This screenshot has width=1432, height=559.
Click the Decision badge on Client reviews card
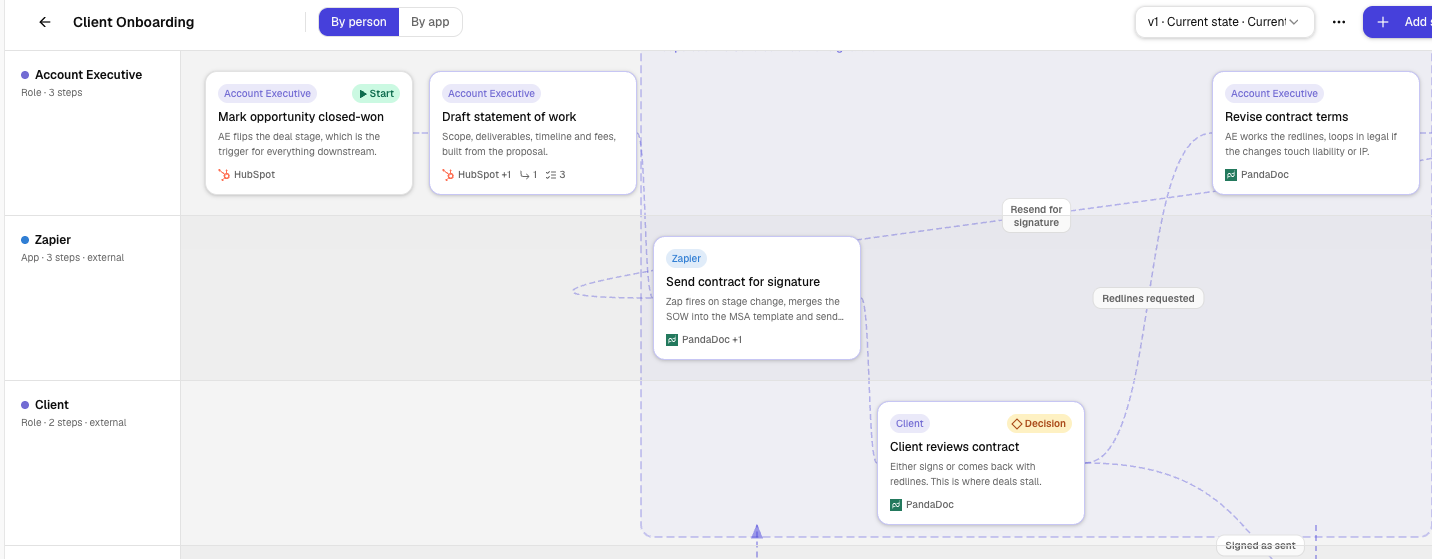pos(1039,423)
